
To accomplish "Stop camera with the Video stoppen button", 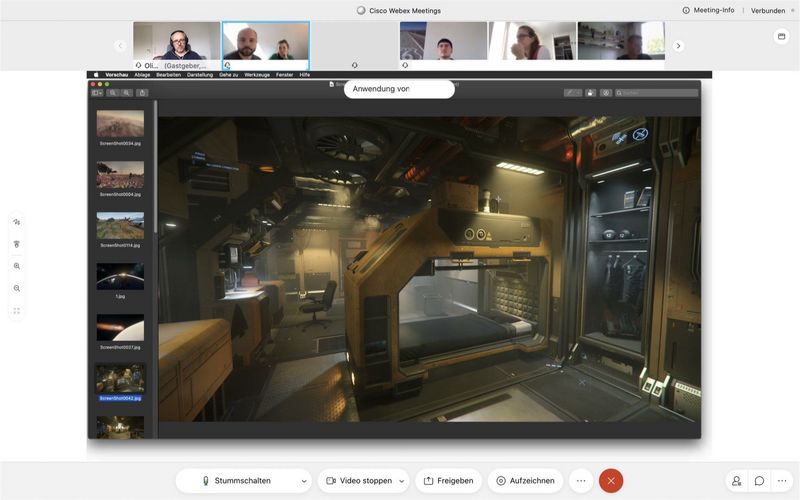I will 359,481.
